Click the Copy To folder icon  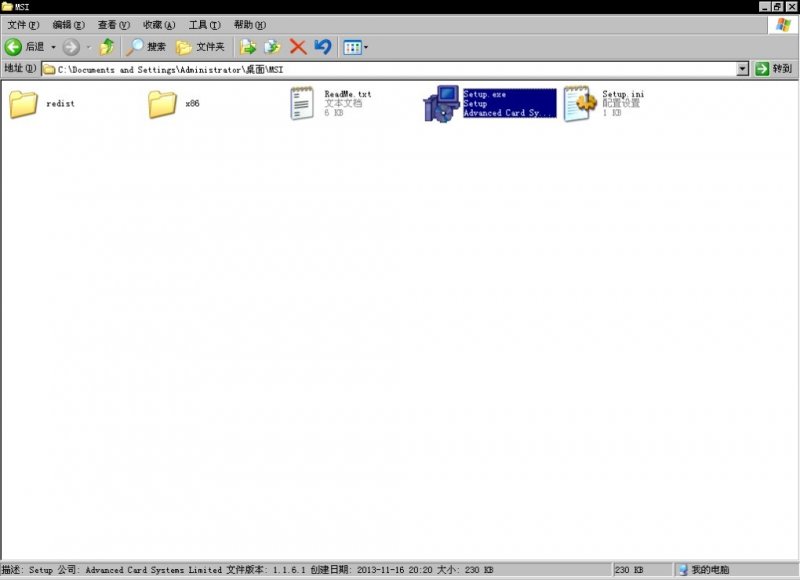[x=272, y=47]
